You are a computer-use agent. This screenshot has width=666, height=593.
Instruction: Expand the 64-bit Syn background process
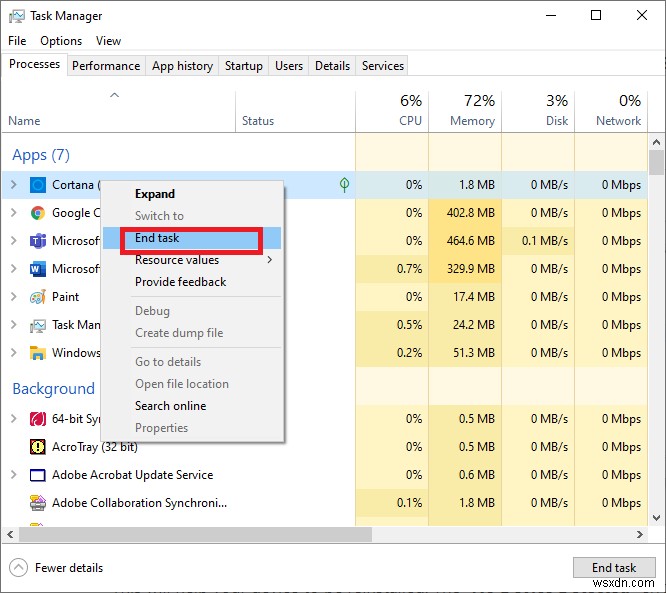point(14,418)
